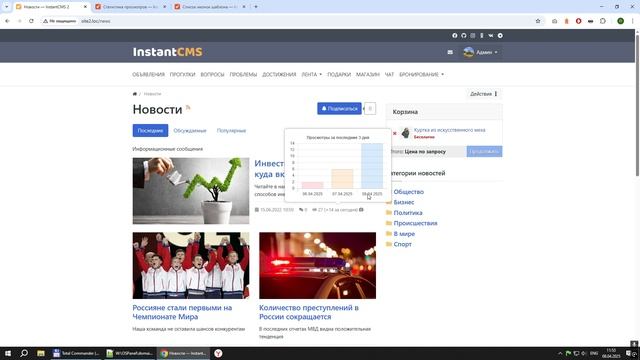Open the browser extensions puzzle icon
Image resolution: width=640 pixels, height=360 pixels.
point(603,21)
